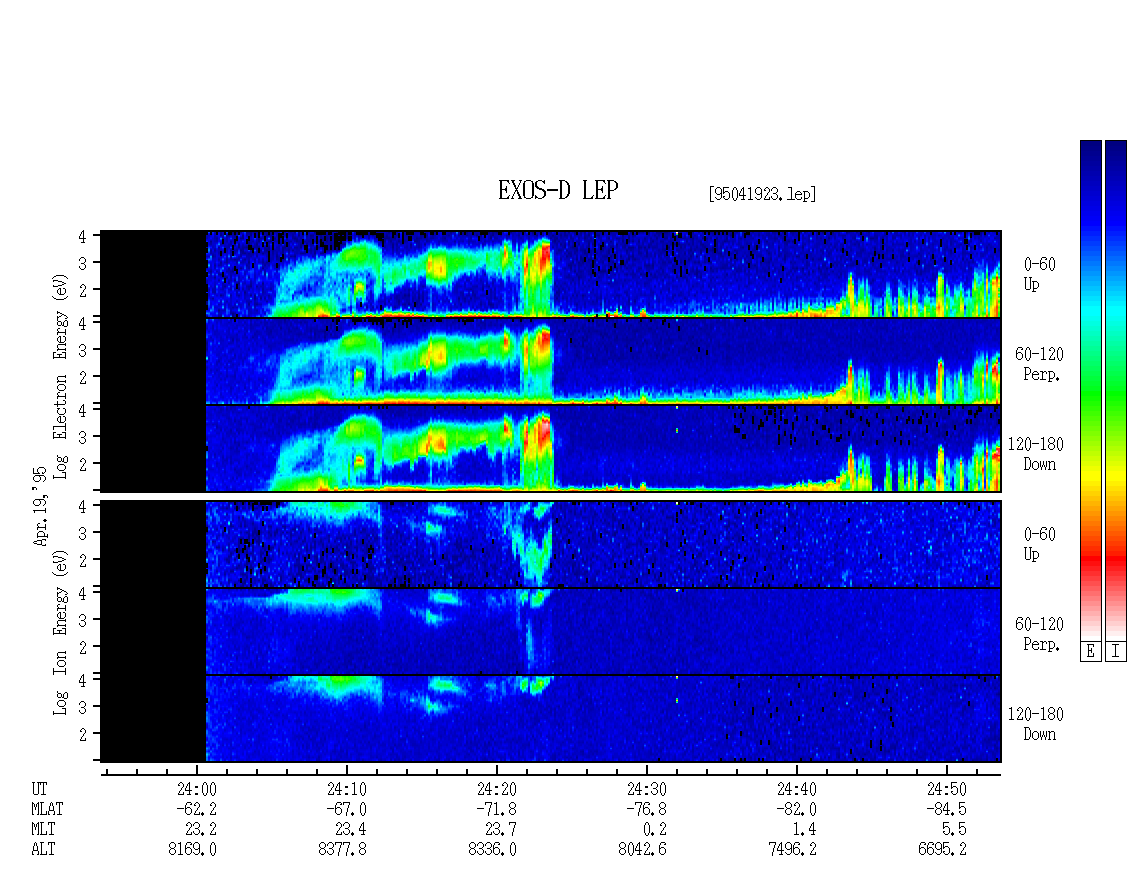Click the MLT row label
1130x875 pixels.
[x=43, y=830]
